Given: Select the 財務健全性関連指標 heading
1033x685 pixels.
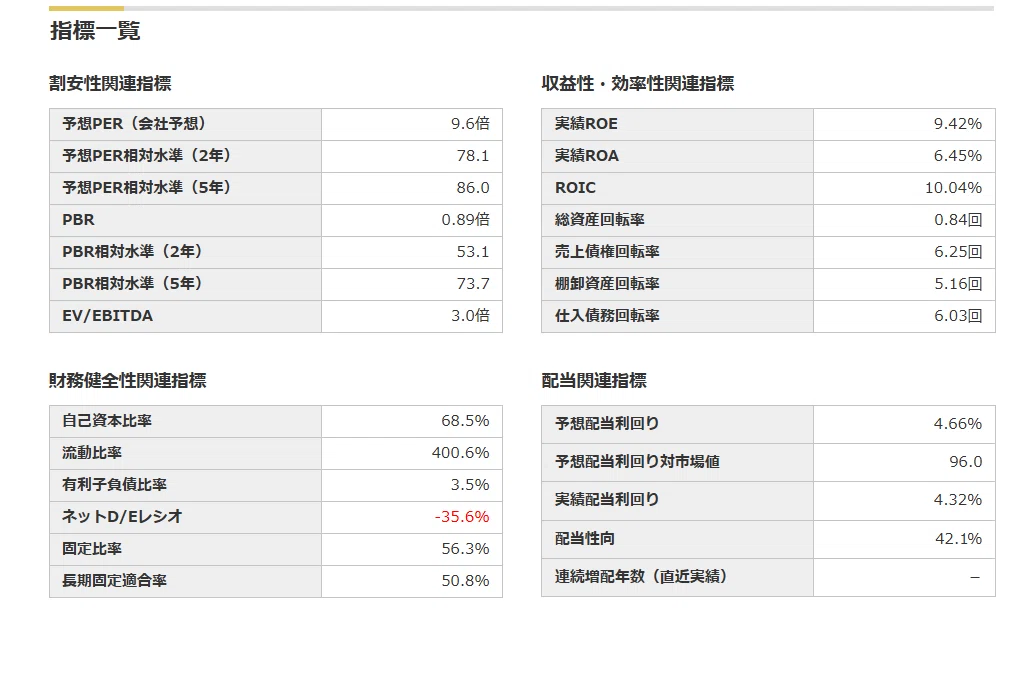Looking at the screenshot, I should (128, 381).
